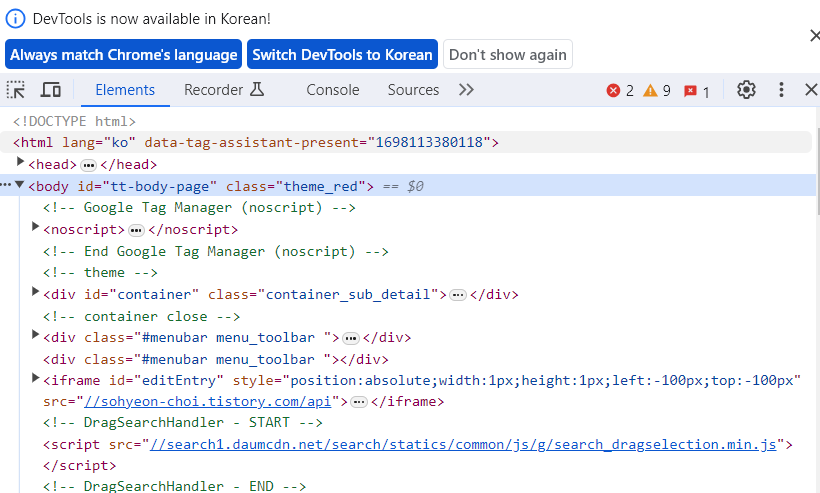Open the Sources tab
The width and height of the screenshot is (820, 493).
coord(413,90)
